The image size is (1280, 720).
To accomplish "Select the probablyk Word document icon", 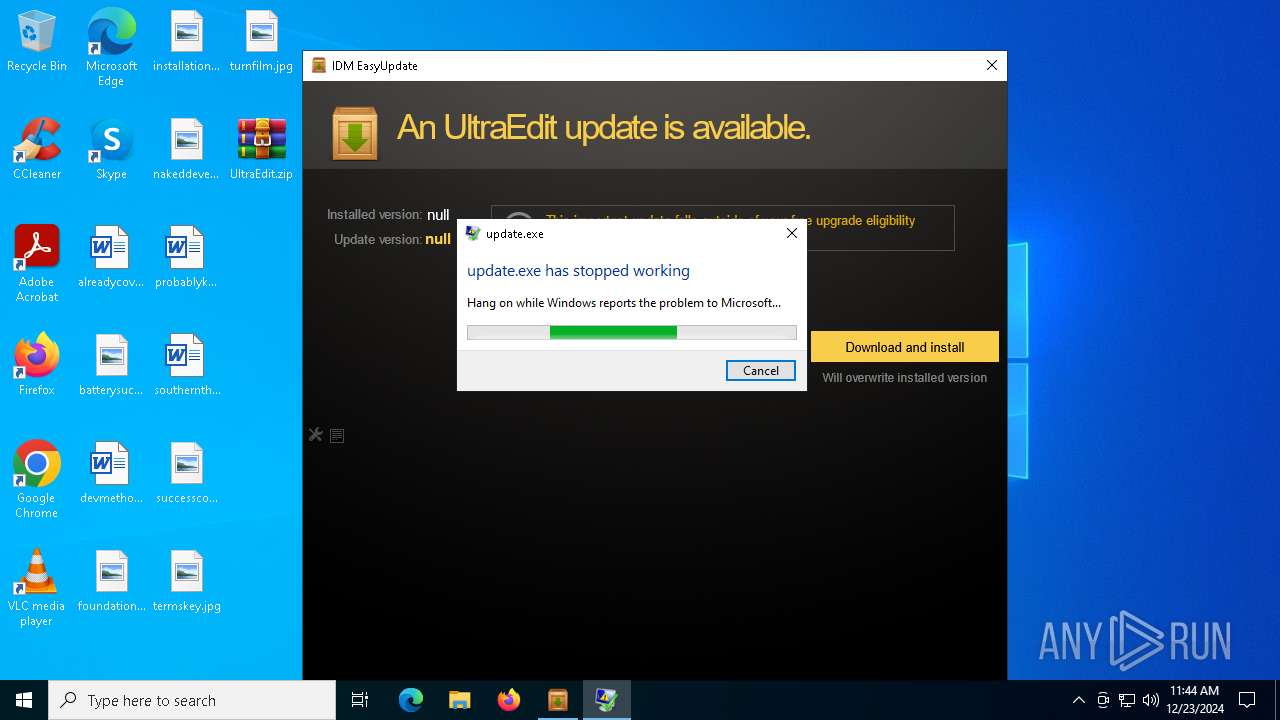I will click(186, 258).
